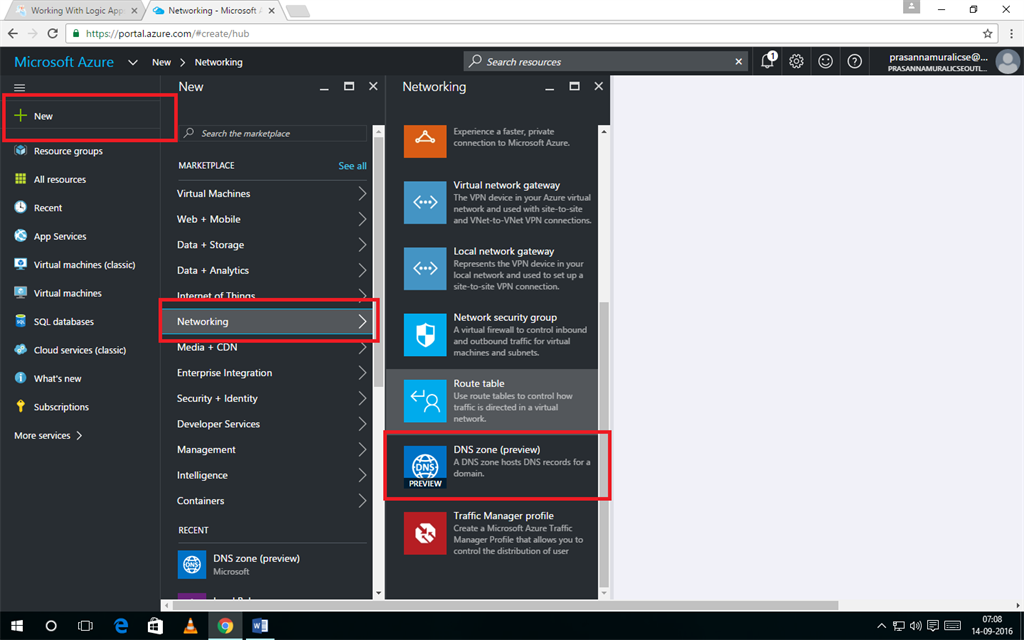This screenshot has height=640, width=1024.
Task: Click the Cloud services (classic) icon
Action: pyautogui.click(x=21, y=349)
